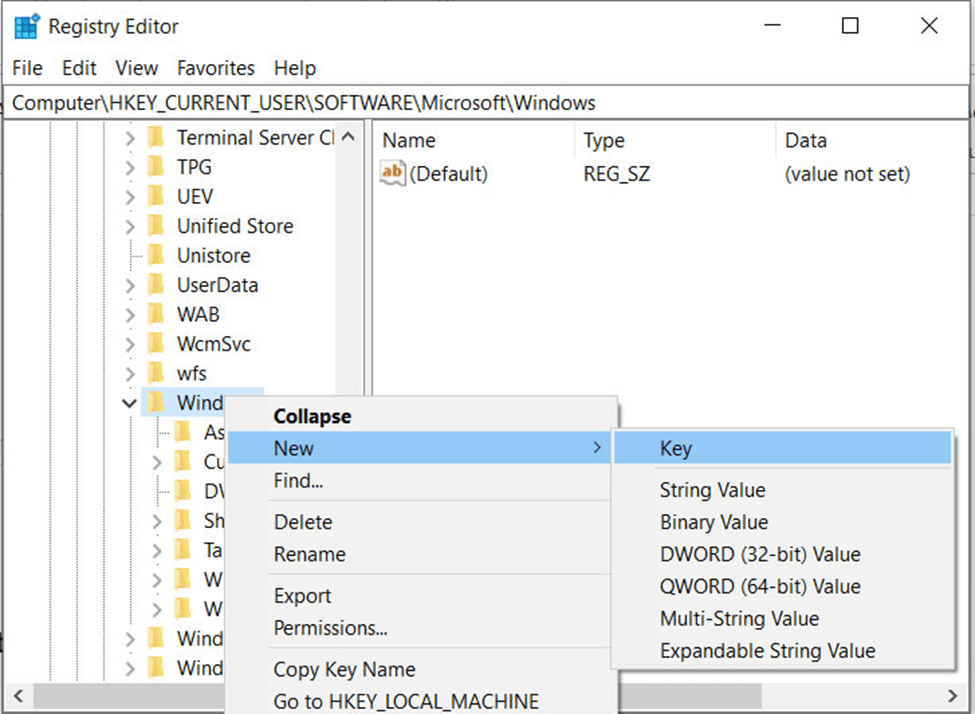
Task: Expand the Unified Store tree node
Action: point(130,227)
